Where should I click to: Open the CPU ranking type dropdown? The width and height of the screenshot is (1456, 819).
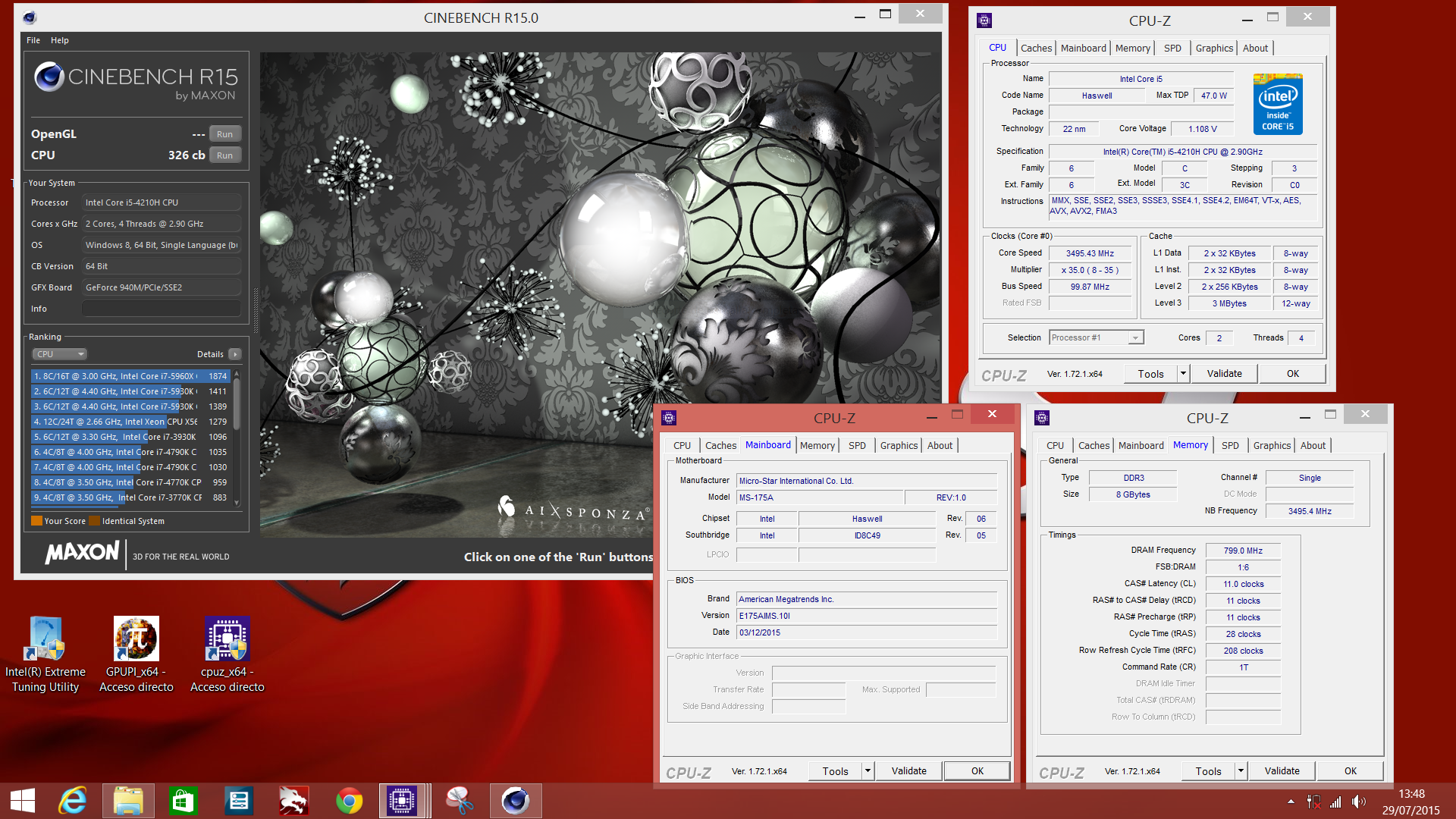click(60, 354)
